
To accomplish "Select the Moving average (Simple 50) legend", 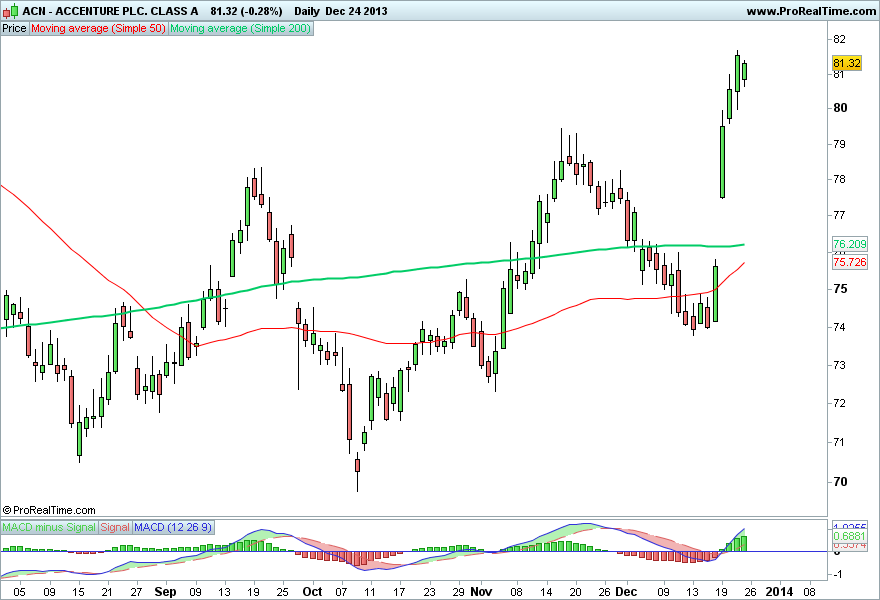I will click(98, 28).
